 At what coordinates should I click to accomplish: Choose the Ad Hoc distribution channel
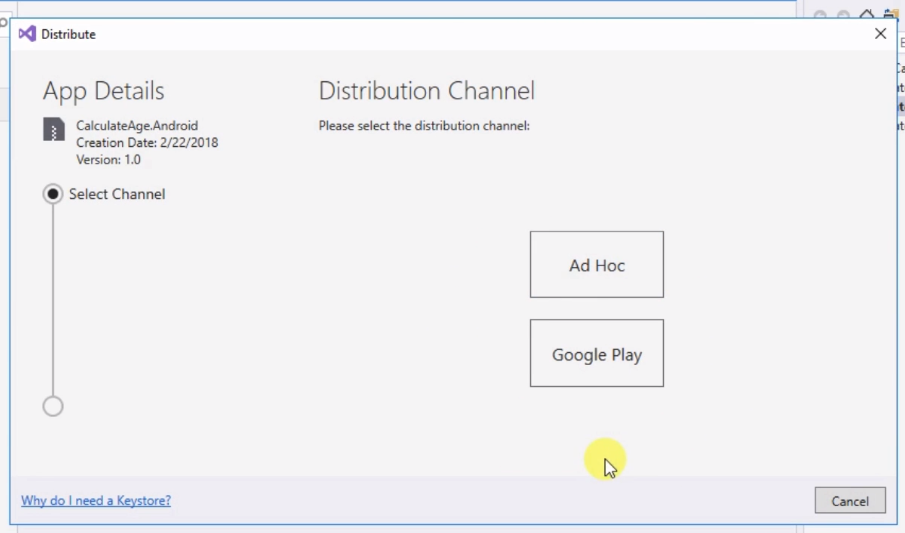click(597, 264)
